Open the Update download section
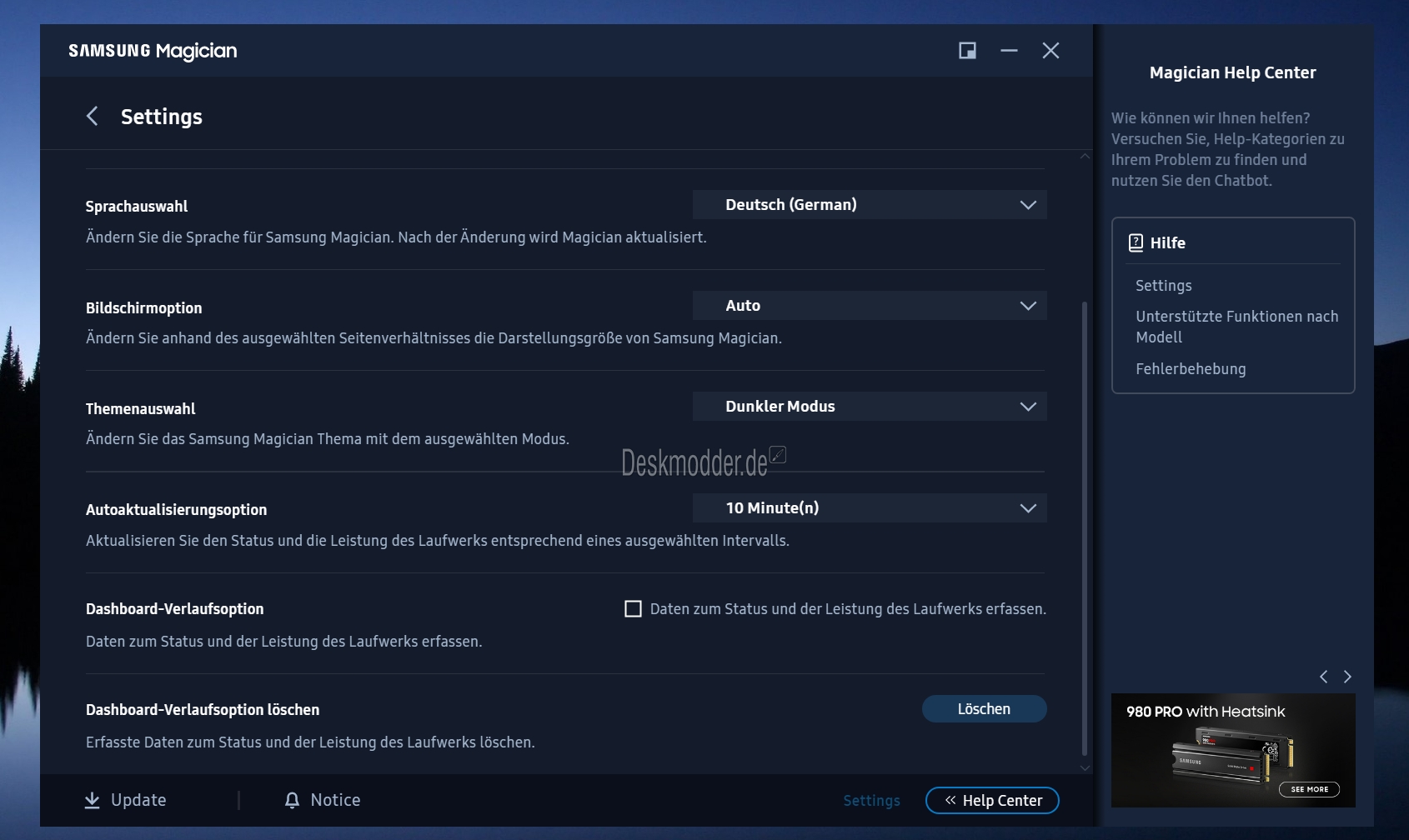 pos(126,800)
